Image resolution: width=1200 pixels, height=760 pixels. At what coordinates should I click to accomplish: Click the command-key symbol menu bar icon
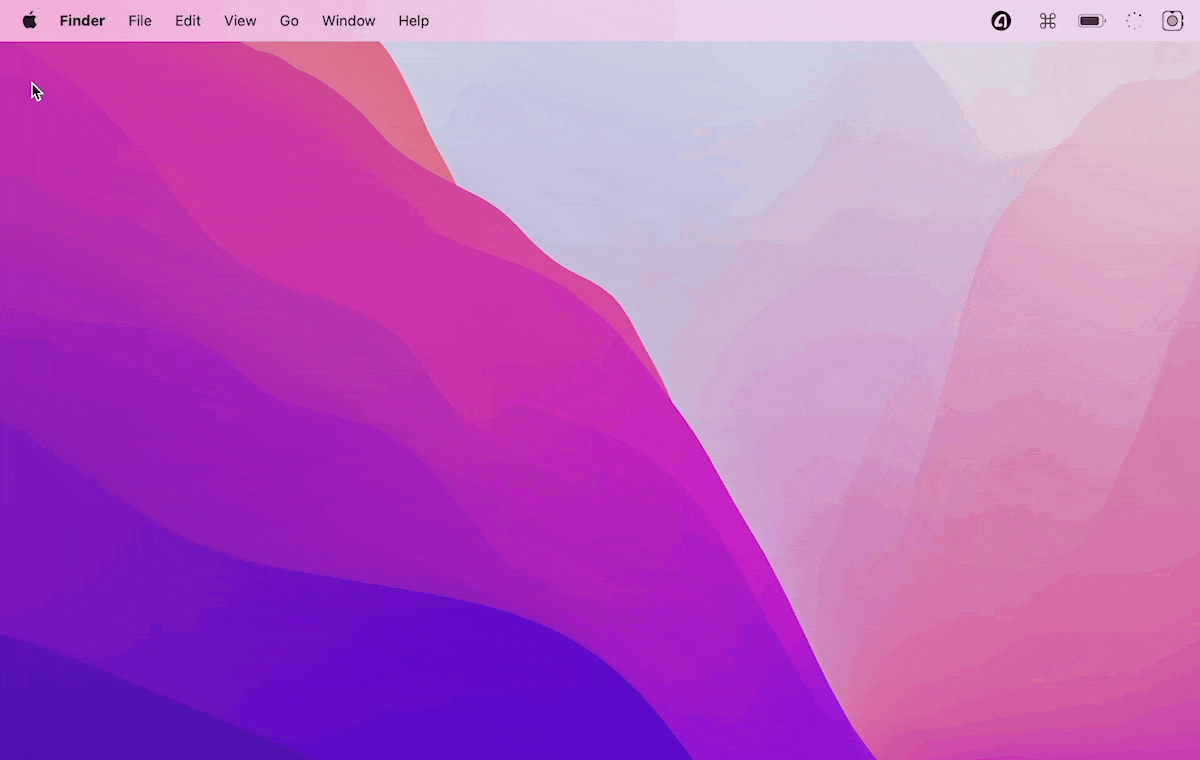pyautogui.click(x=1048, y=21)
